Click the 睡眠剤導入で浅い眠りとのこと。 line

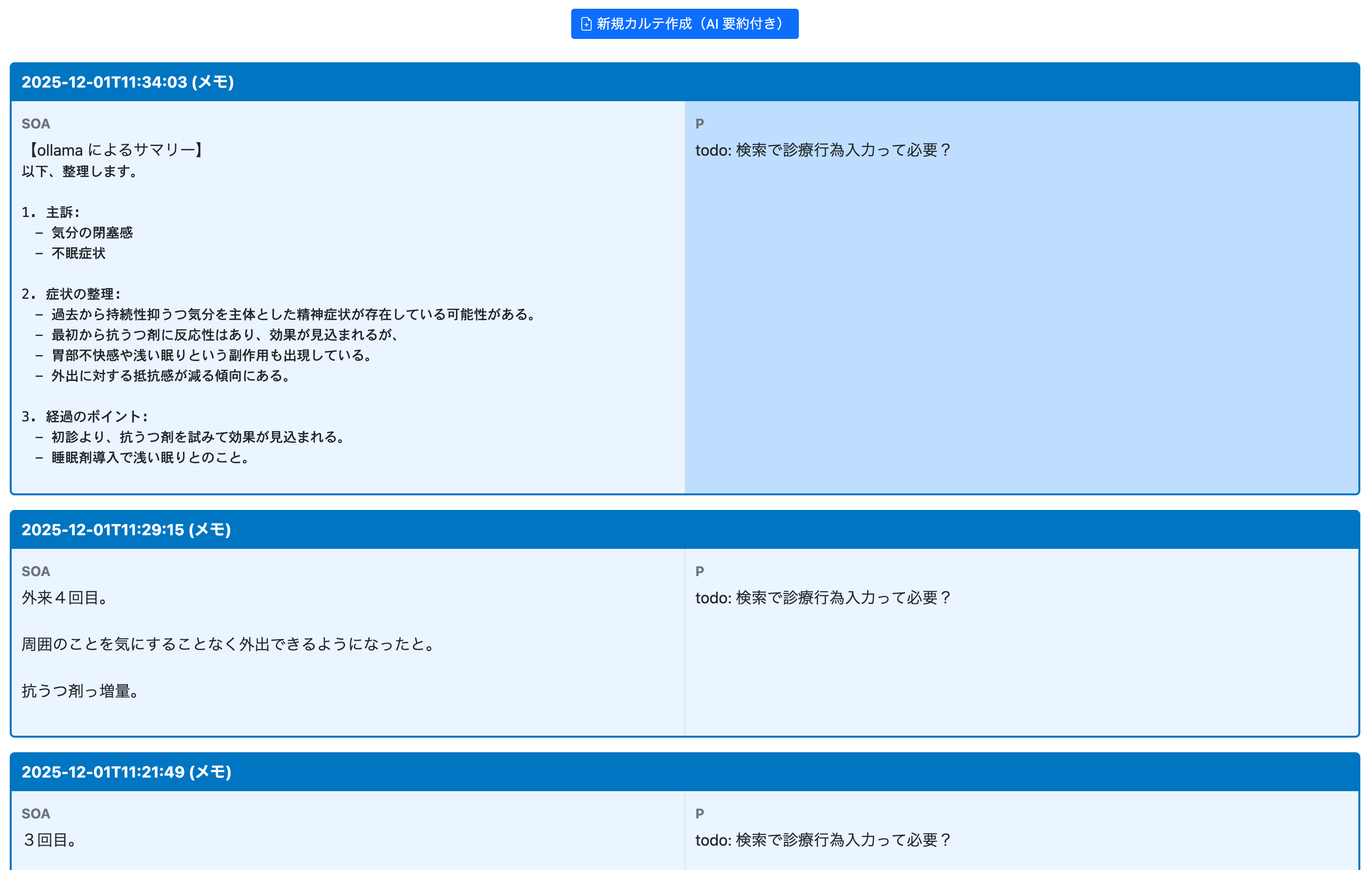(x=150, y=457)
